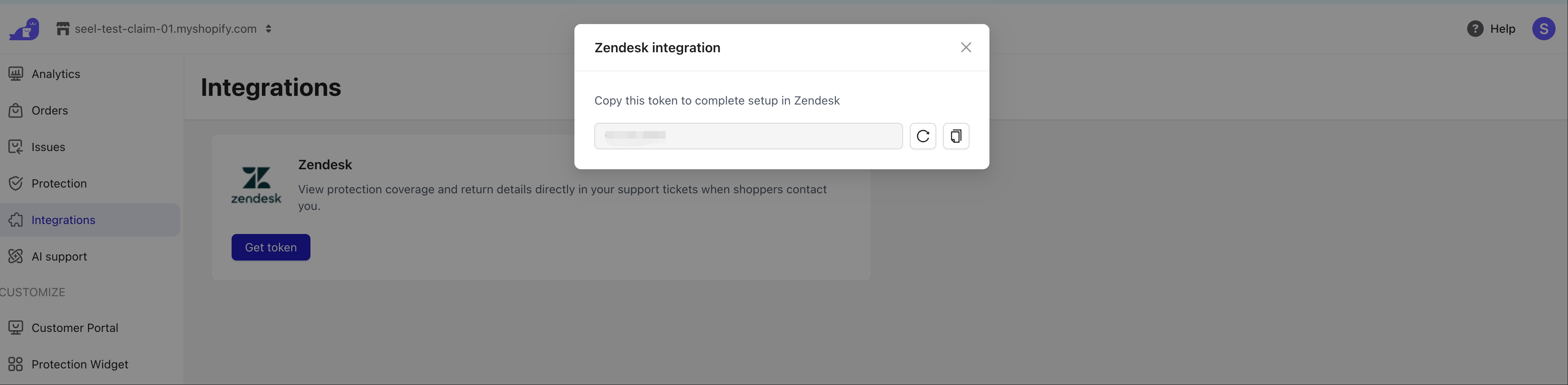1568x385 pixels.
Task: Open AI support page
Action: coord(59,256)
